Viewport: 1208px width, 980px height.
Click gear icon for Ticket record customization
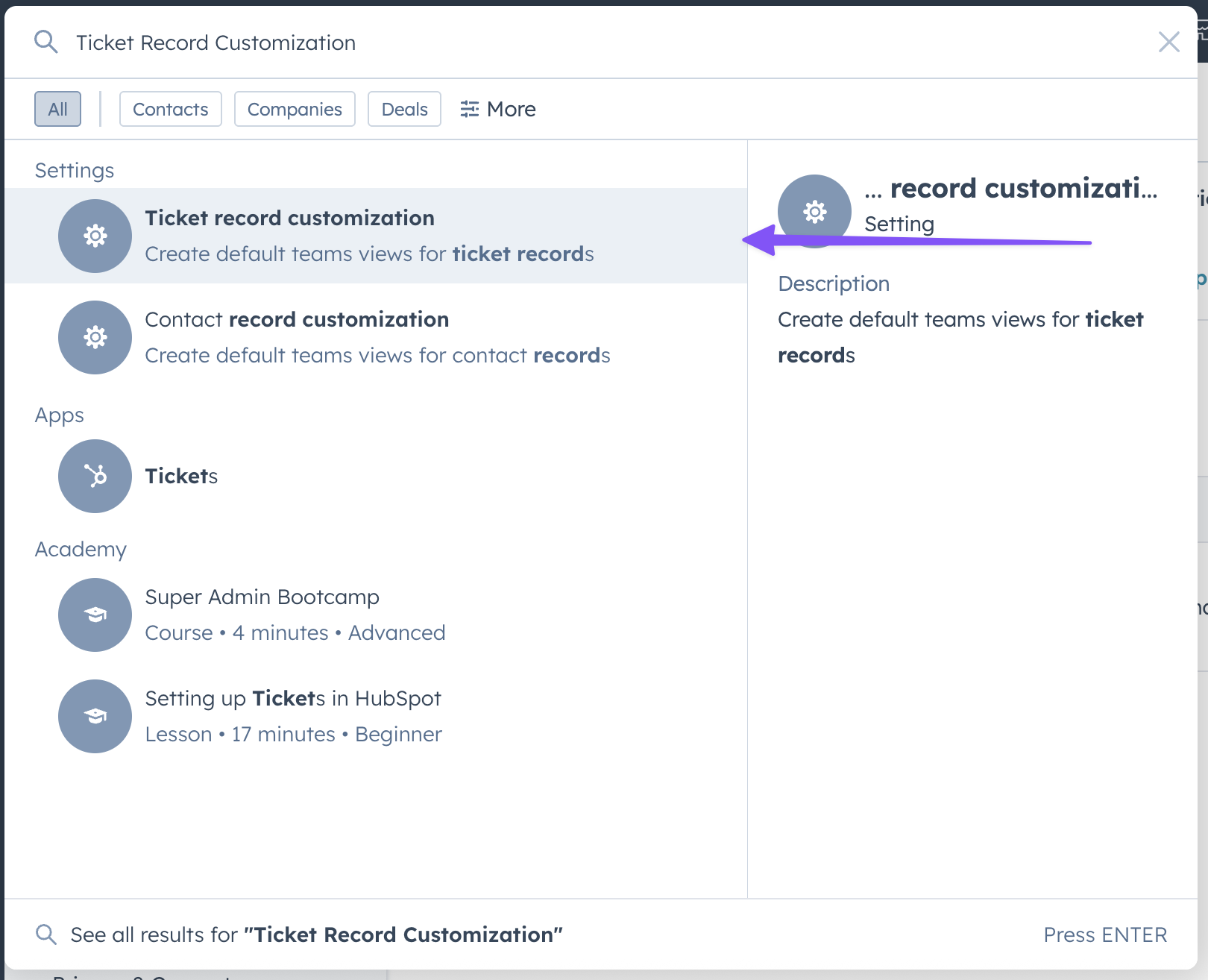[95, 236]
